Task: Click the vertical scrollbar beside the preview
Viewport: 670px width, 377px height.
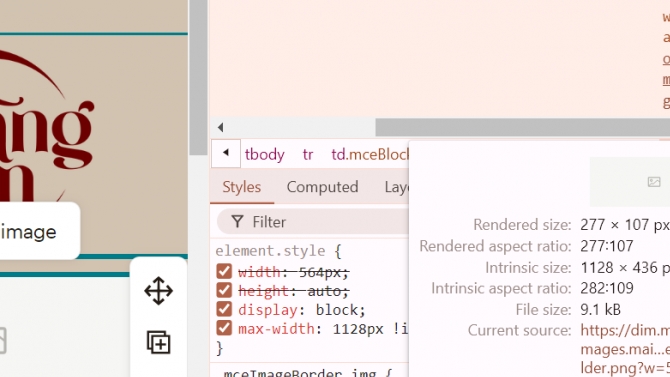Action: (x=199, y=77)
